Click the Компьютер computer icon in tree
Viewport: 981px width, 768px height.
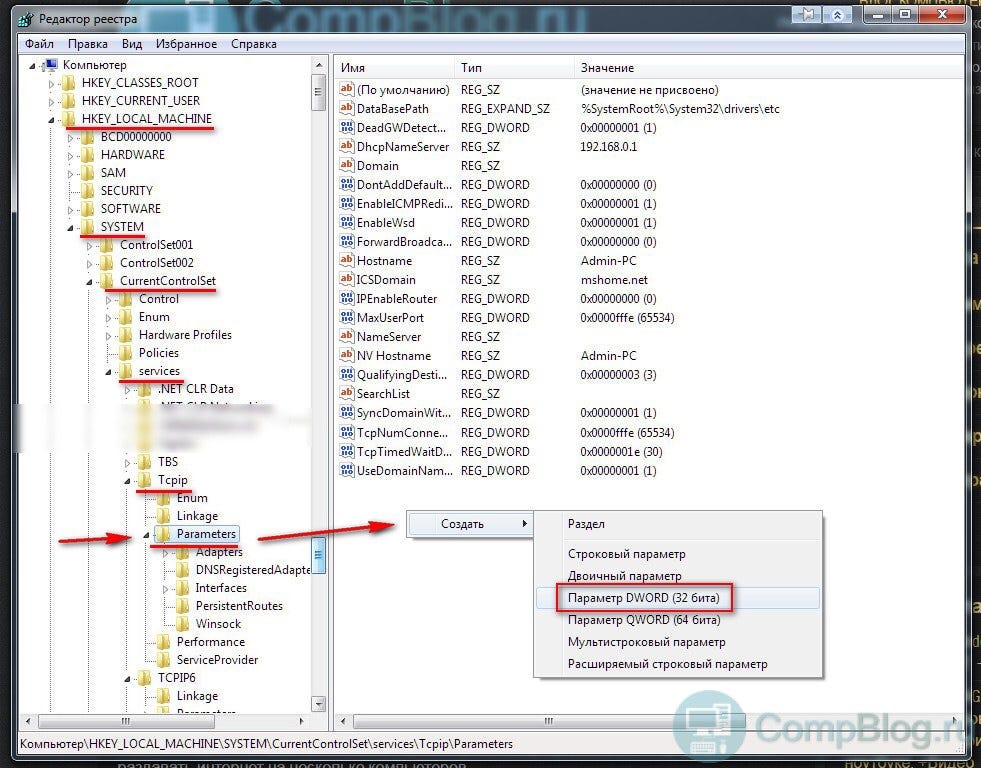click(49, 65)
